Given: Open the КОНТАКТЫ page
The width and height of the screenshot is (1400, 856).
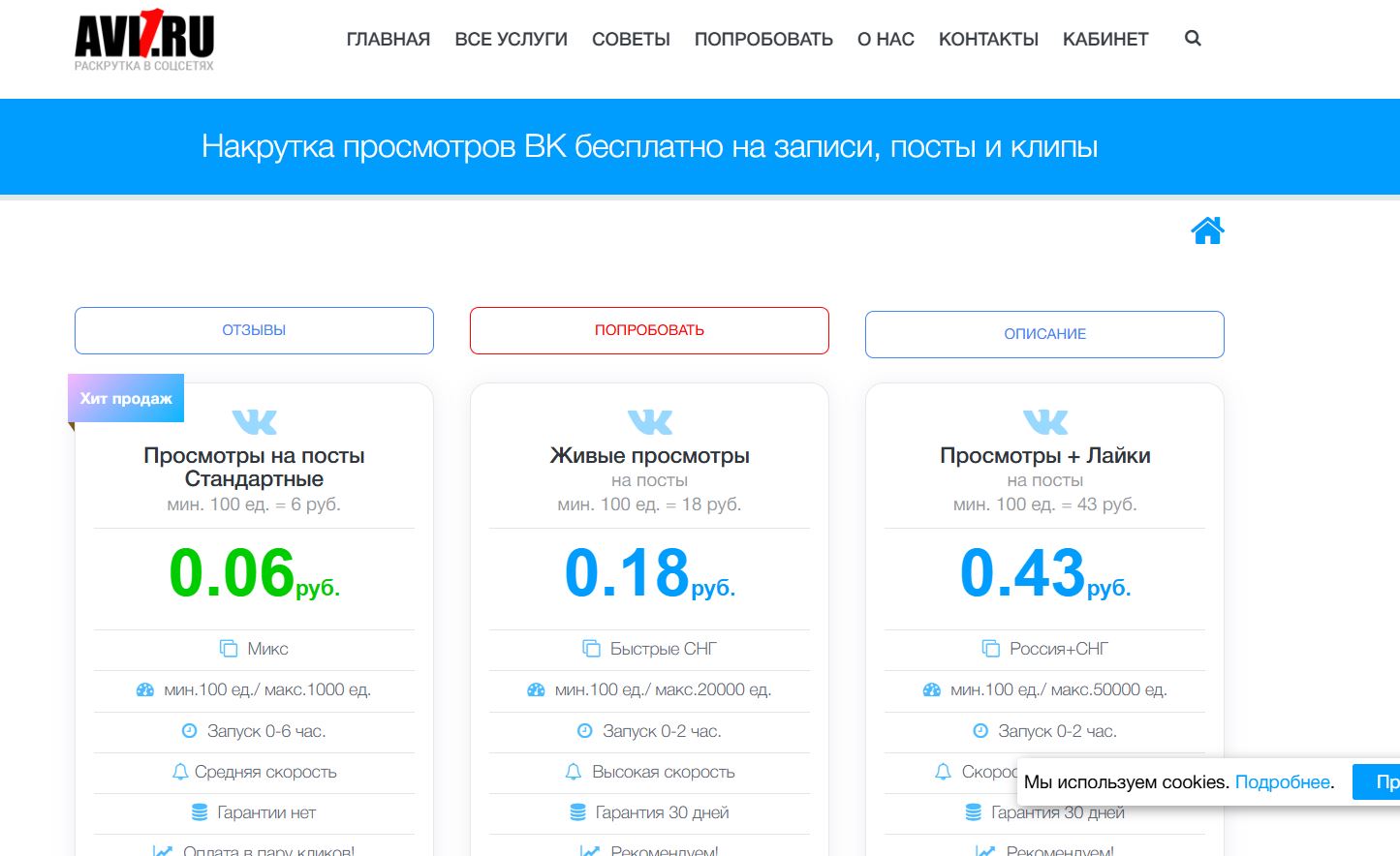Looking at the screenshot, I should tap(987, 39).
